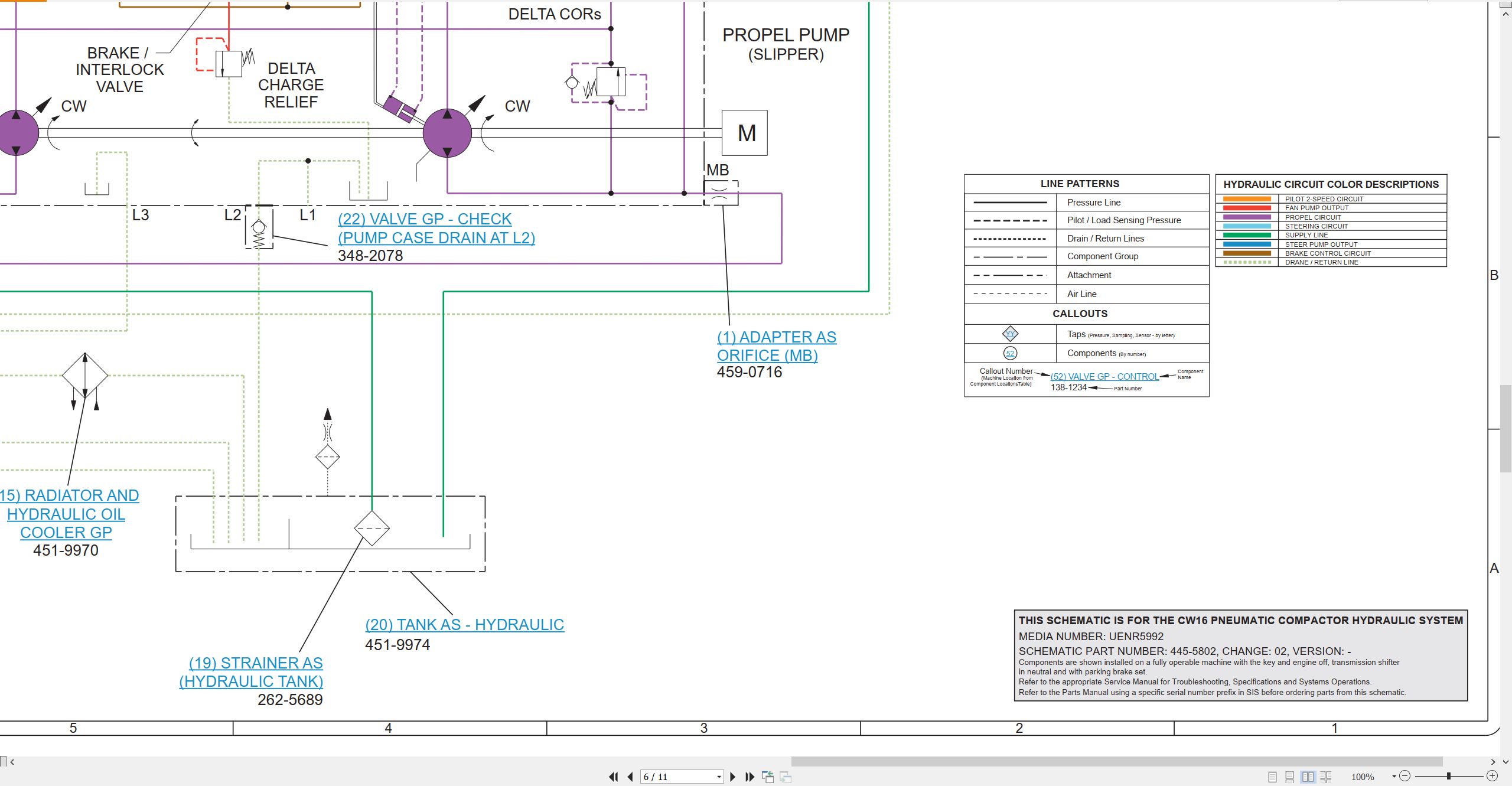
Task: Click the DELTA CHARGE RELIEF label
Action: tap(291, 85)
